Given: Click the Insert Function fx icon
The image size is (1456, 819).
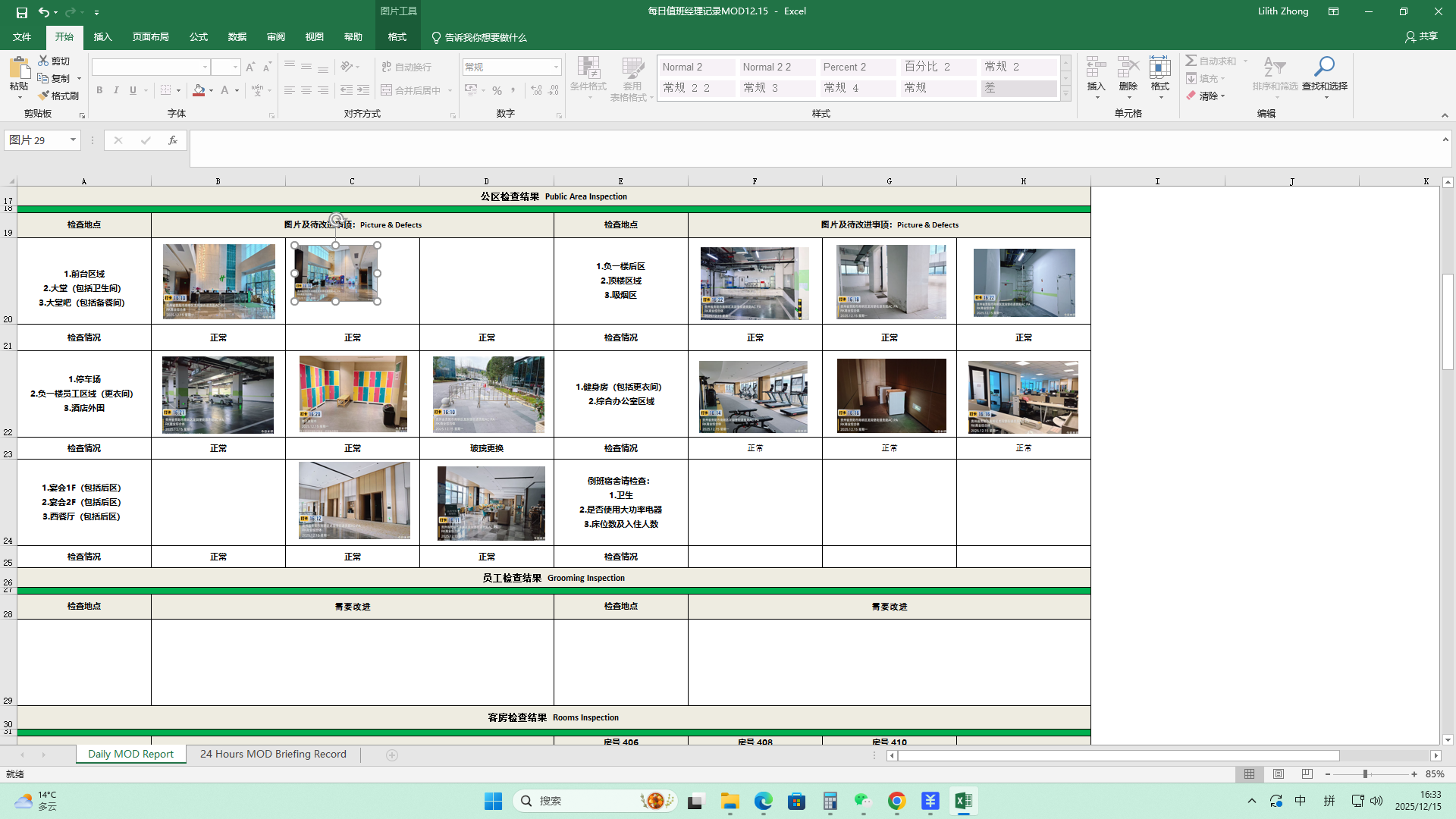Looking at the screenshot, I should (x=173, y=140).
